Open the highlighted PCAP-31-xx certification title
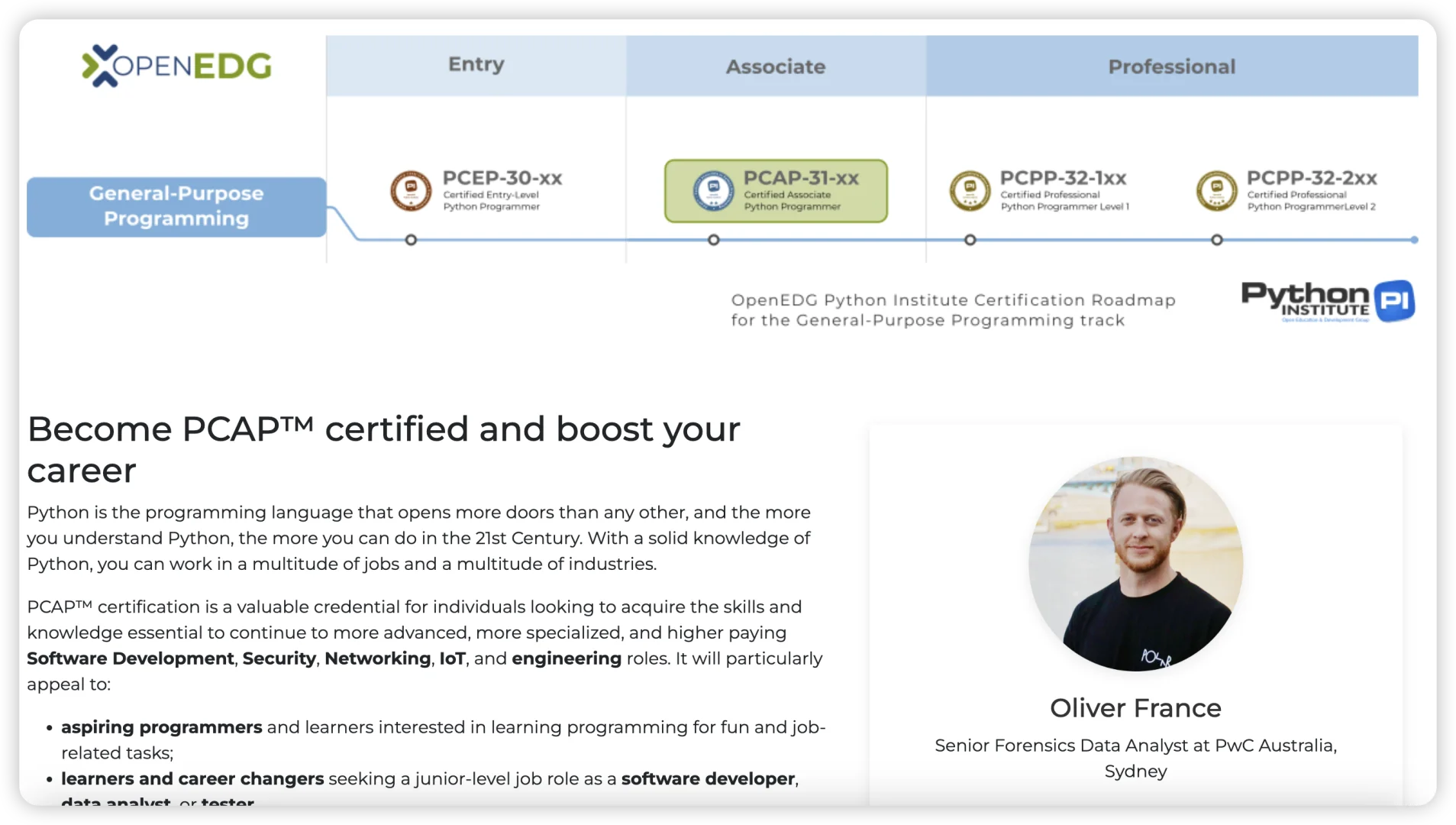Viewport: 1456px width, 825px height. pos(802,178)
